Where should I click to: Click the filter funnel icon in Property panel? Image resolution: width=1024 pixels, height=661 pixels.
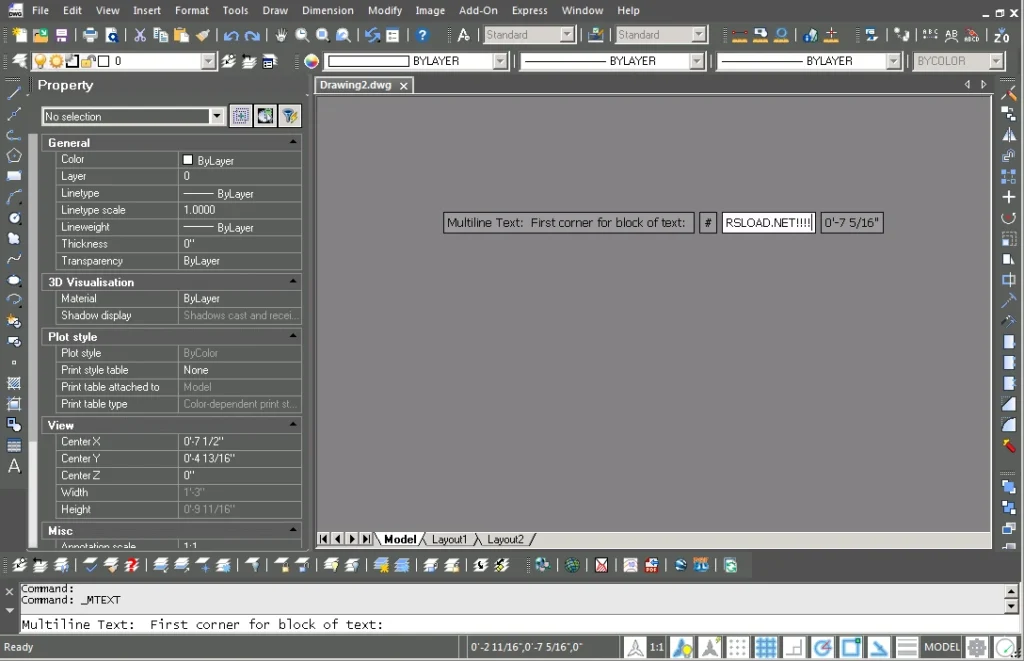289,116
